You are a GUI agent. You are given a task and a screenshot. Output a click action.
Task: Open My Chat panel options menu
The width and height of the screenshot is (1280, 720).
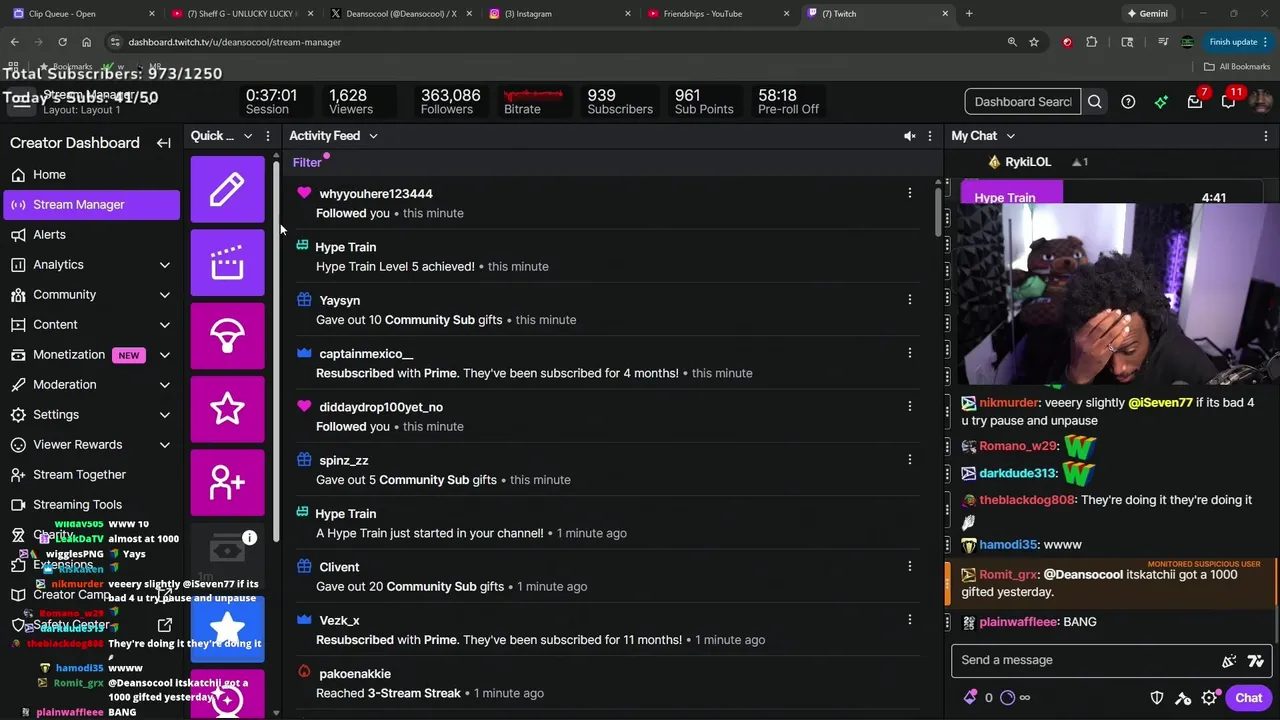(x=1266, y=136)
